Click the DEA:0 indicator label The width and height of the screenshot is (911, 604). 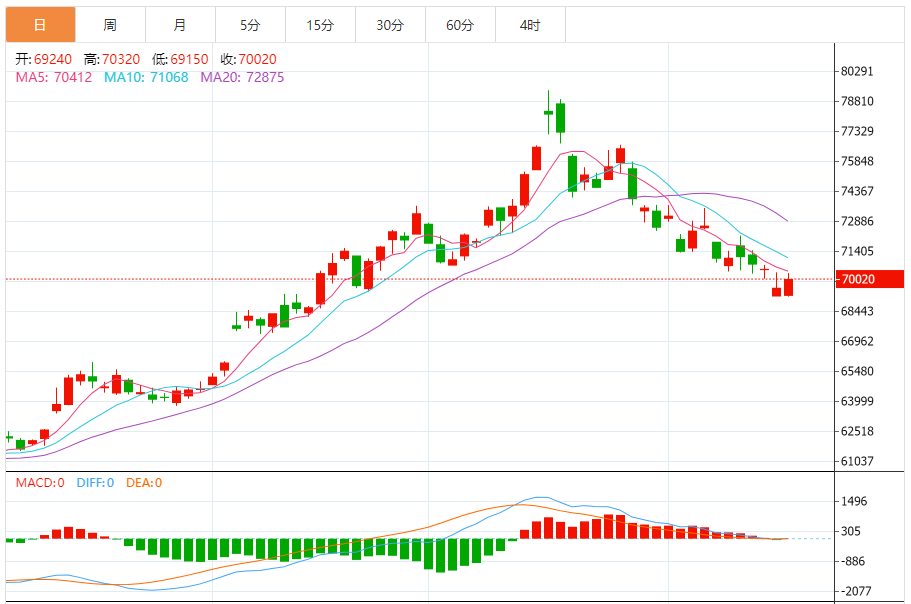(144, 483)
